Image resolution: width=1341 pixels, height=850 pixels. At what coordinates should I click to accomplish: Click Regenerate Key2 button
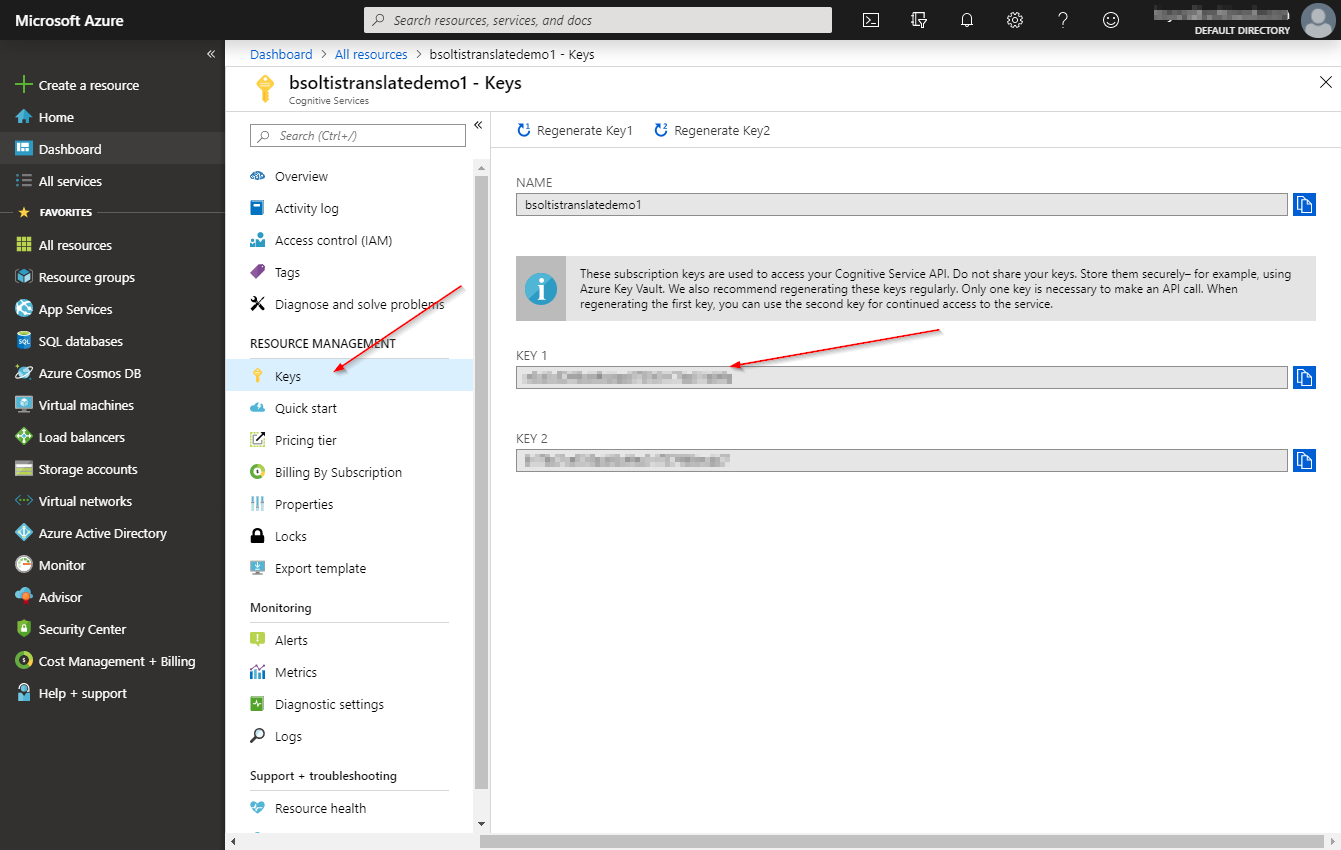pyautogui.click(x=712, y=131)
